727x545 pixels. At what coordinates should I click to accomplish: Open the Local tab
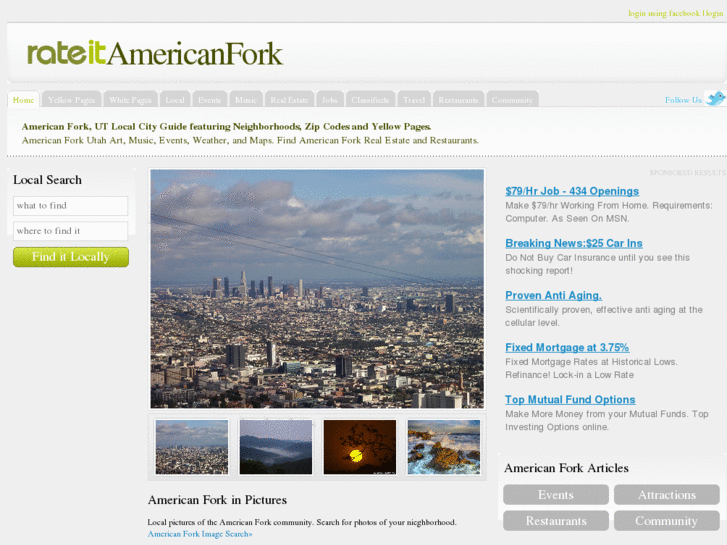(175, 100)
